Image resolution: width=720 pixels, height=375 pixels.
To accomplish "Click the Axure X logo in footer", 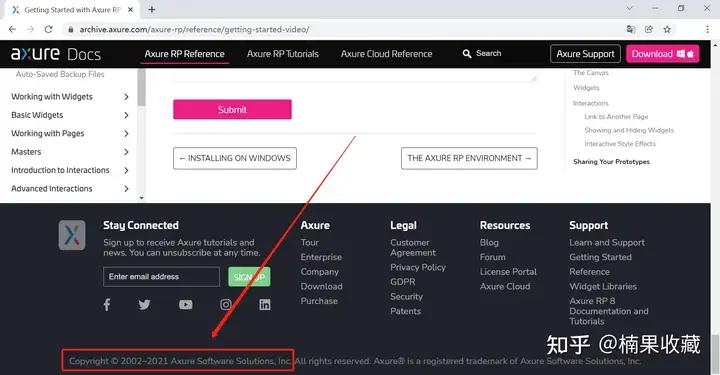I will pos(72,235).
